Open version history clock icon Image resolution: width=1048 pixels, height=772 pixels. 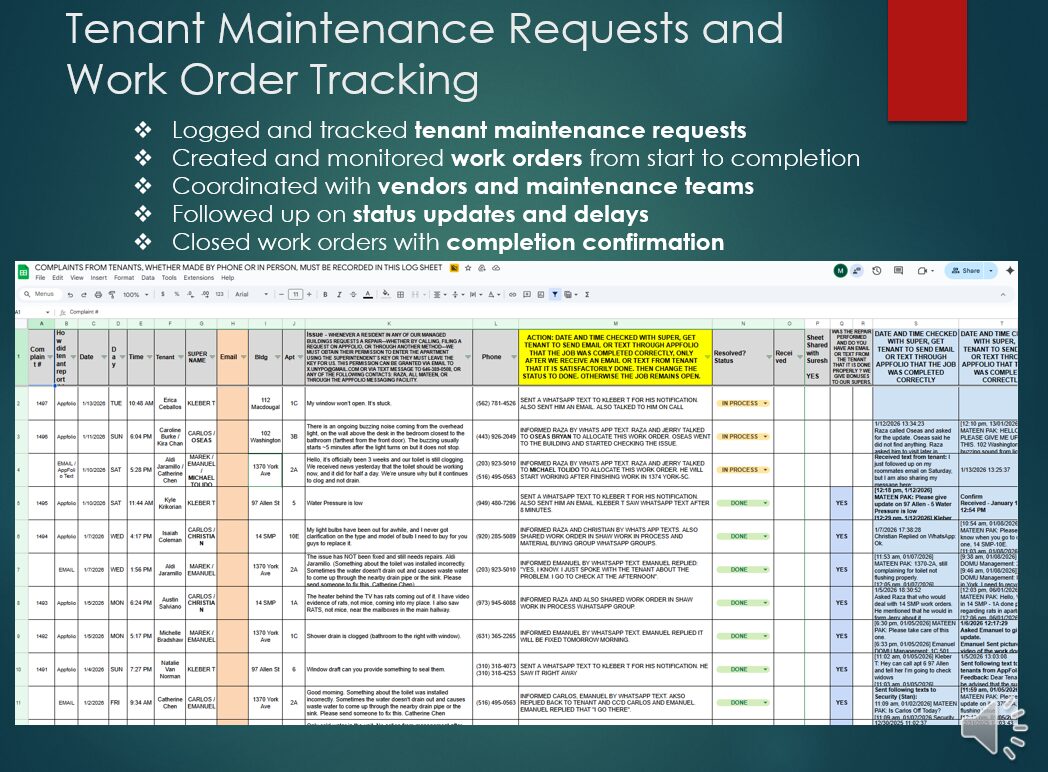875,271
